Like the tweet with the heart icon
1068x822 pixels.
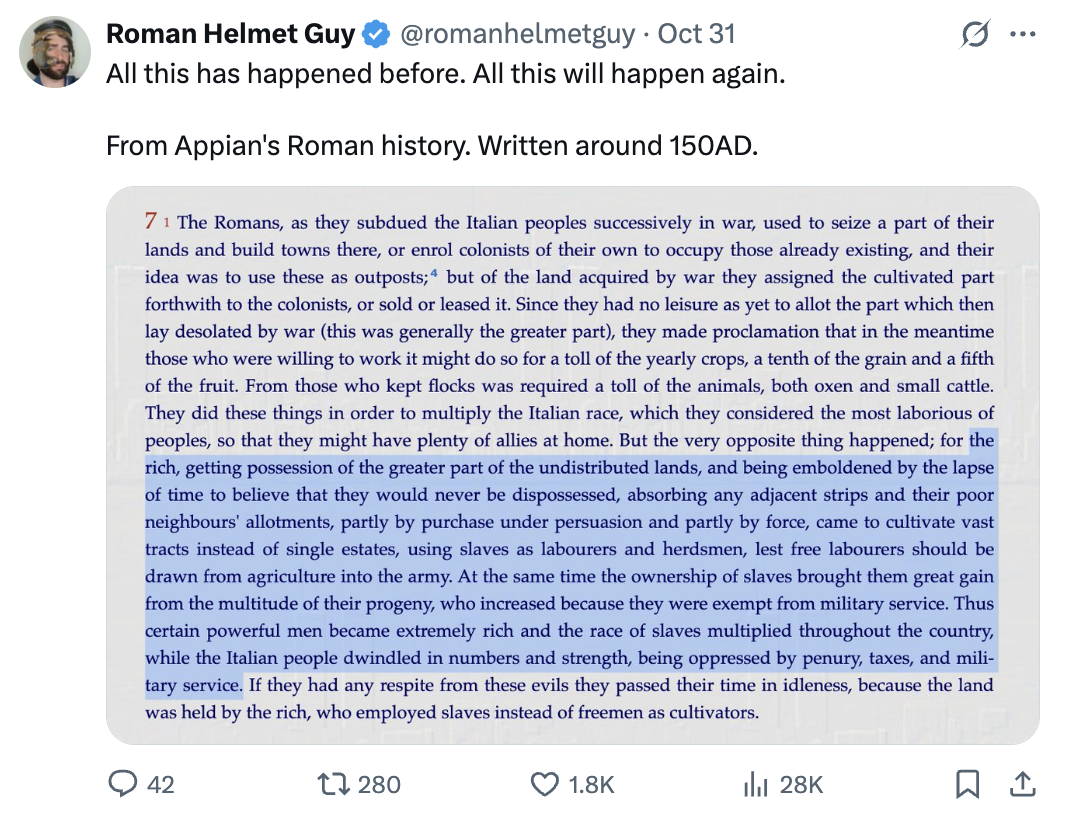click(x=544, y=785)
